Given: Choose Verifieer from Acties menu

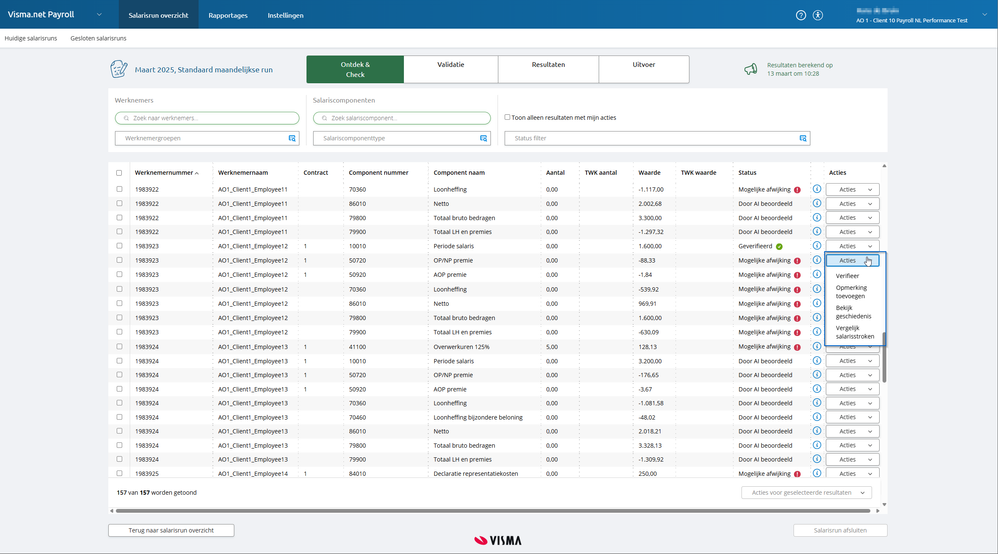Looking at the screenshot, I should tap(847, 276).
